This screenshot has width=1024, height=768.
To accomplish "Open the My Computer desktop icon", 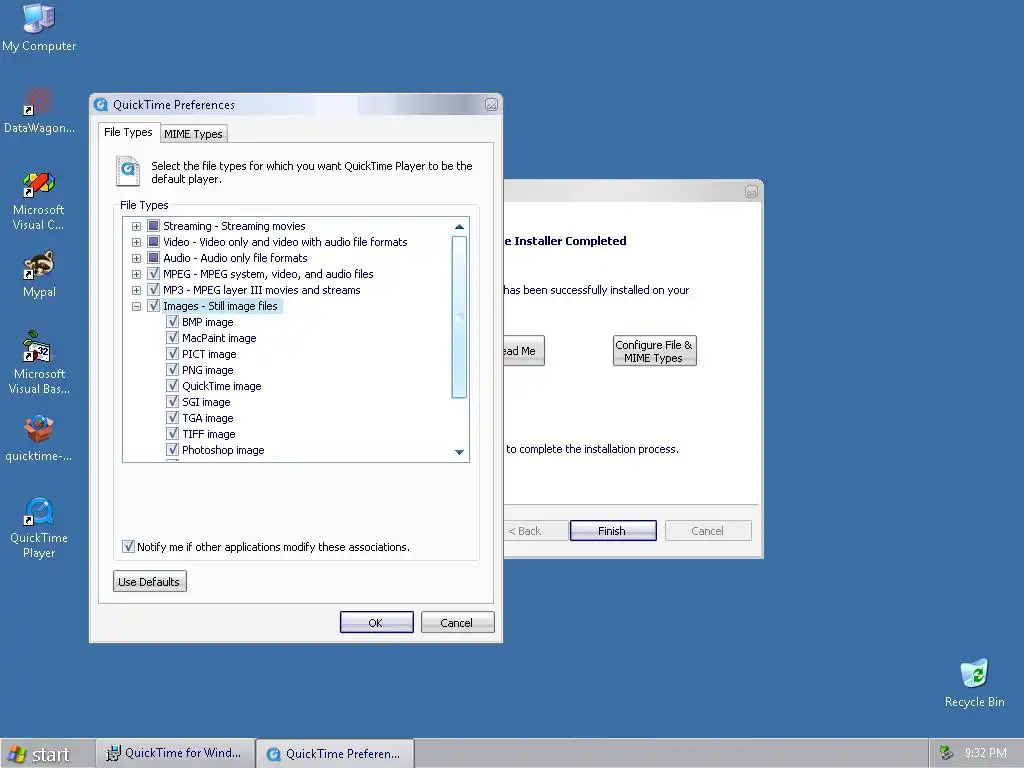I will coord(39,28).
